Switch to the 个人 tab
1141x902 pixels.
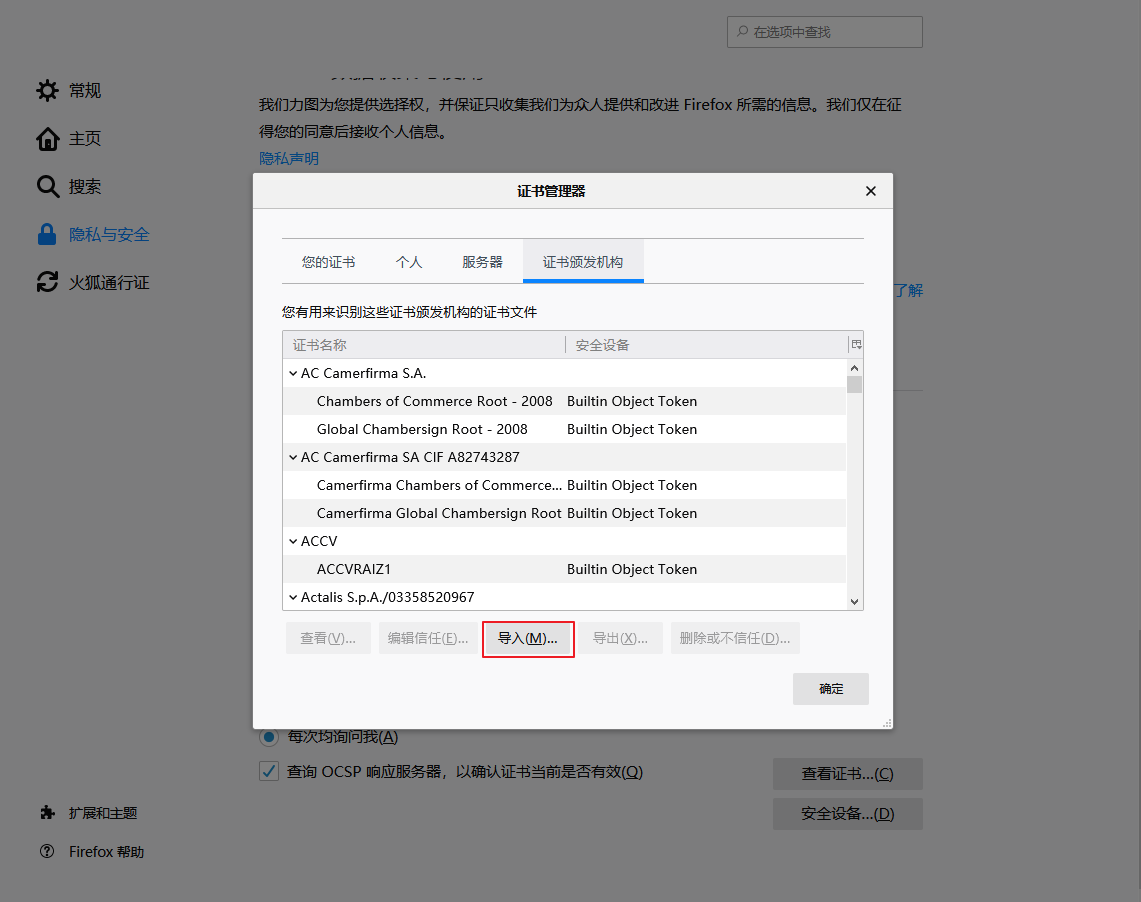pos(409,262)
